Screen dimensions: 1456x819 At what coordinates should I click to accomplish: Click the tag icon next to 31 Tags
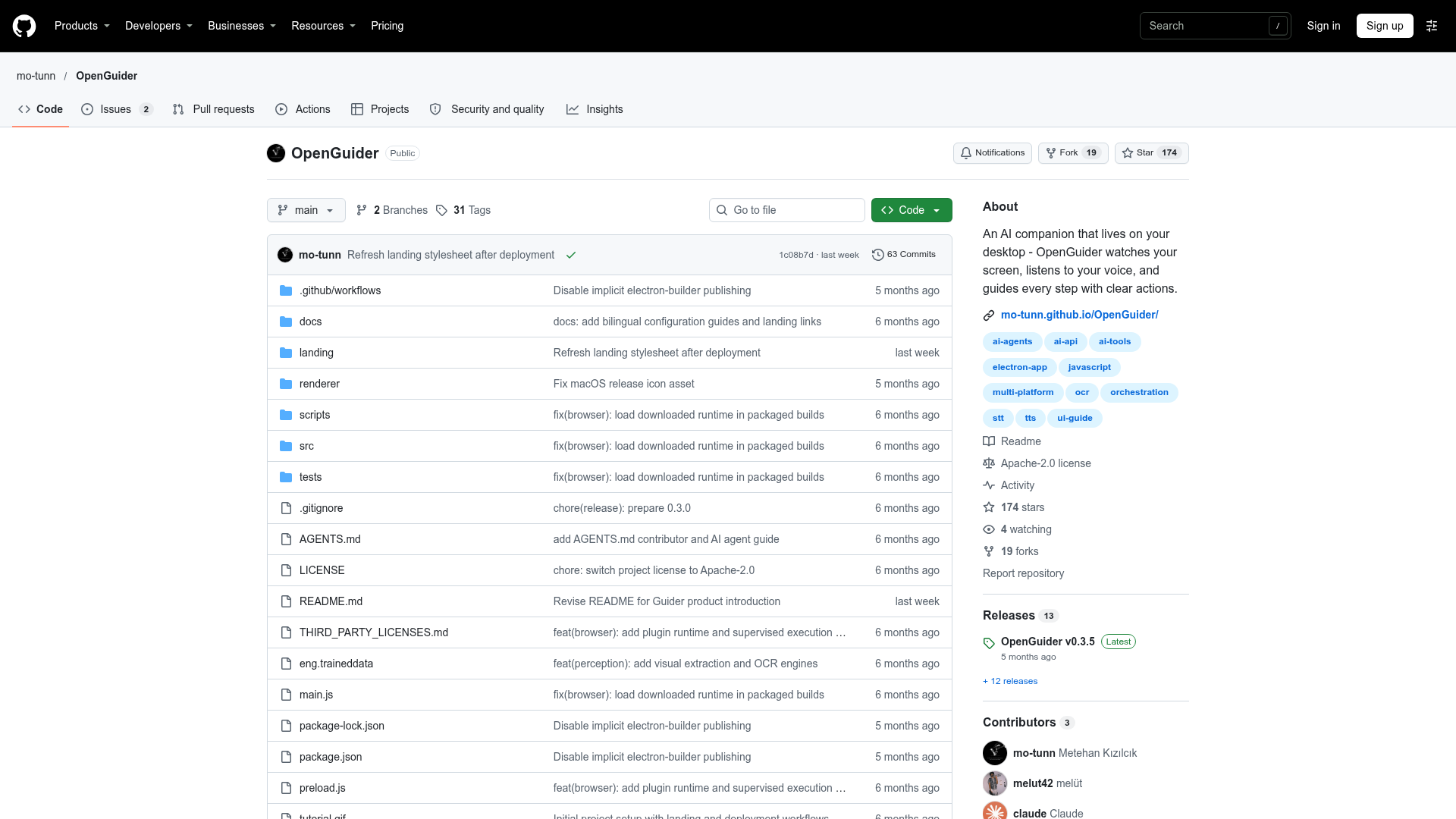tap(441, 210)
